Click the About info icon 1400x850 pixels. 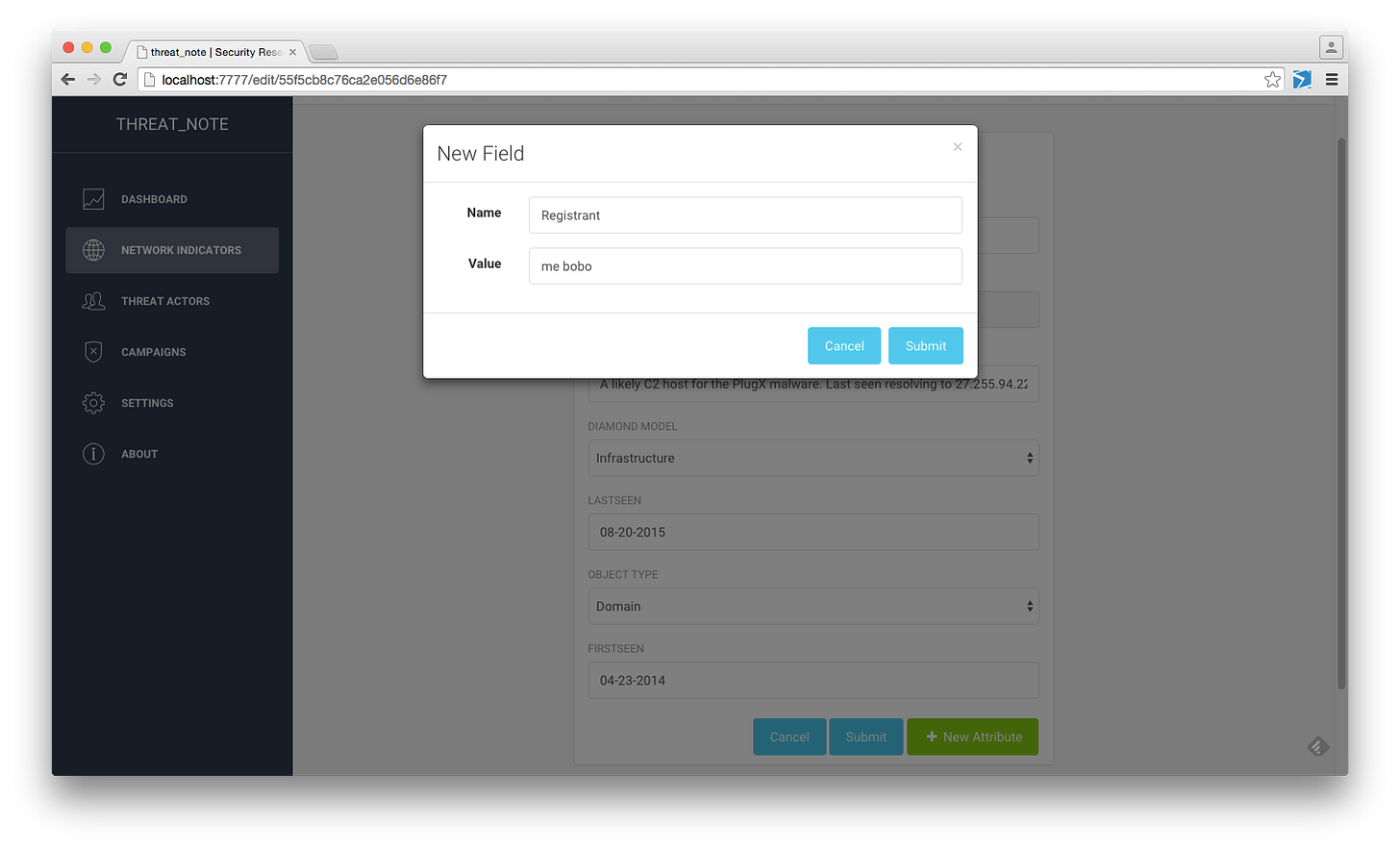point(92,453)
